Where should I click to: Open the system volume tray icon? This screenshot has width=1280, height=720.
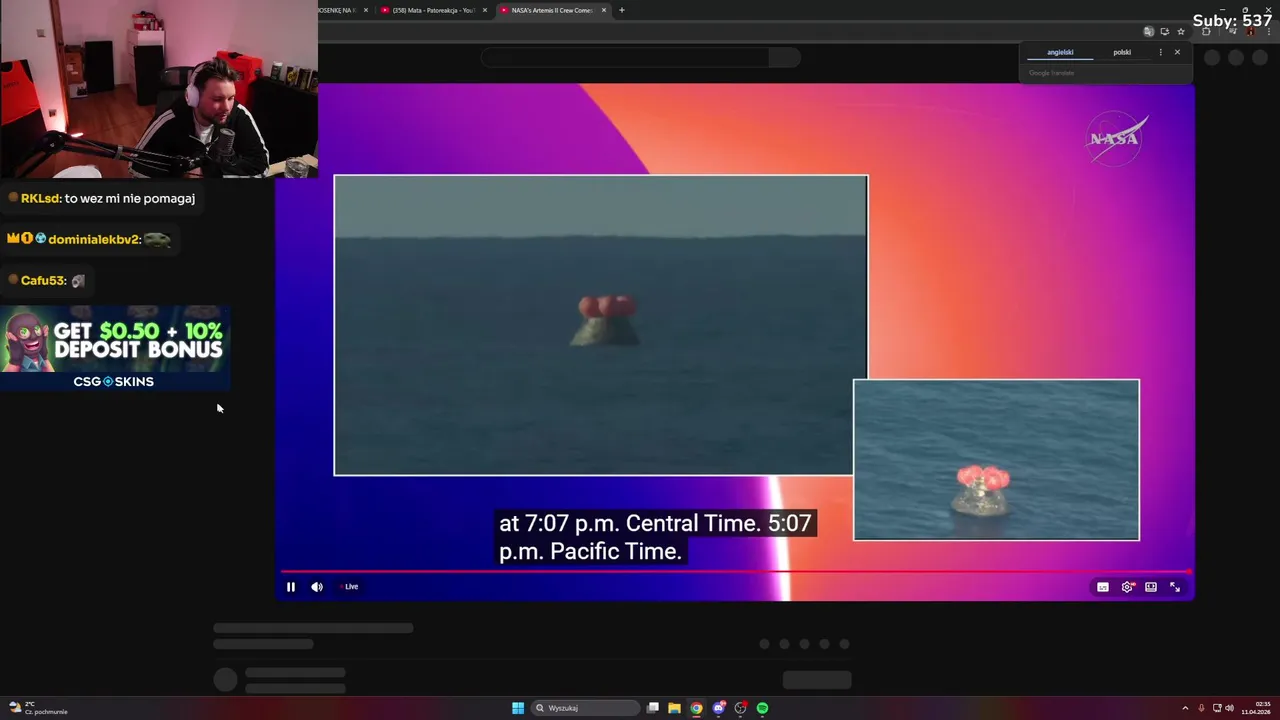[x=1229, y=708]
